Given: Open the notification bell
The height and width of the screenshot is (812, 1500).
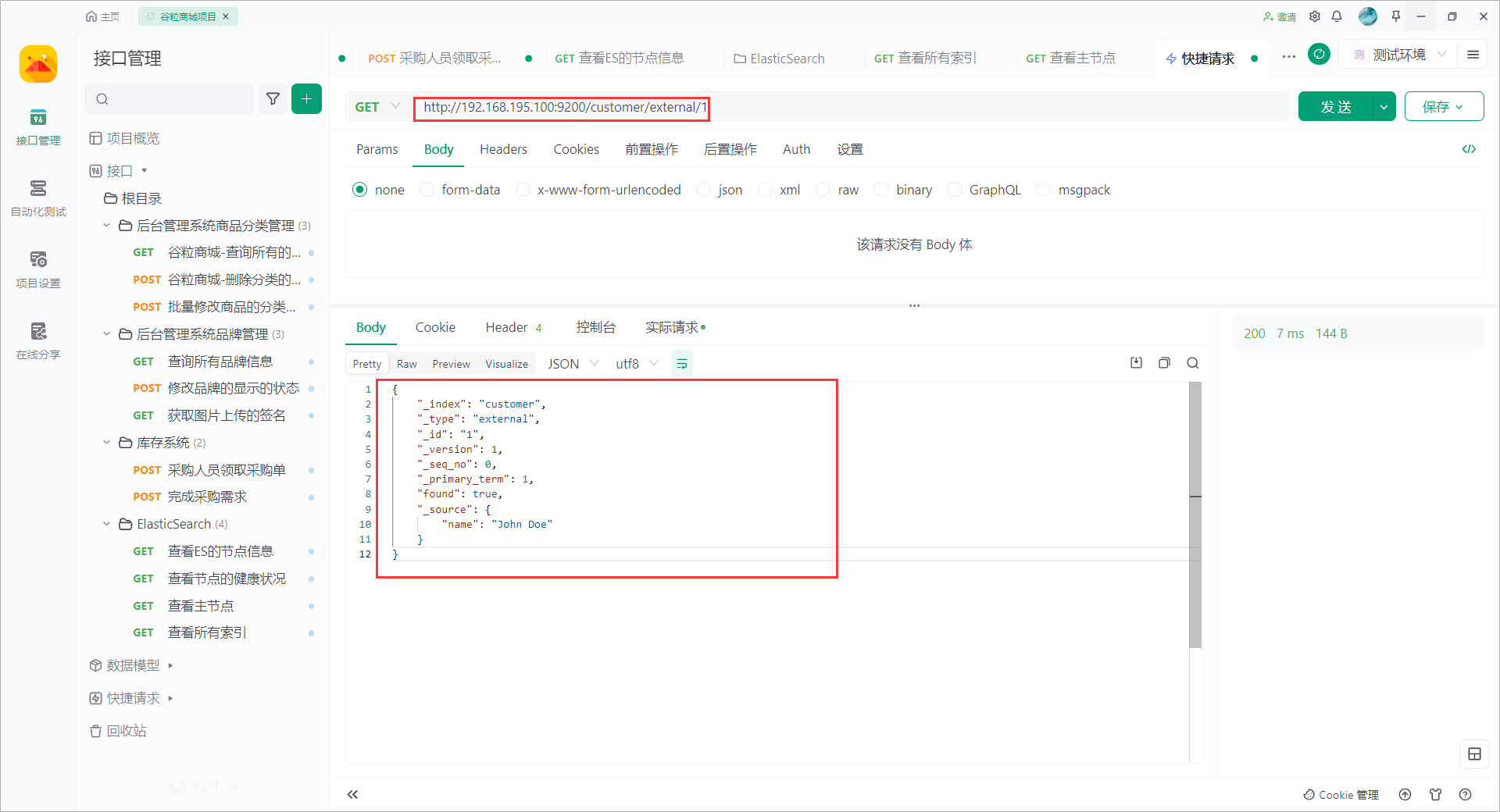Looking at the screenshot, I should click(1337, 16).
